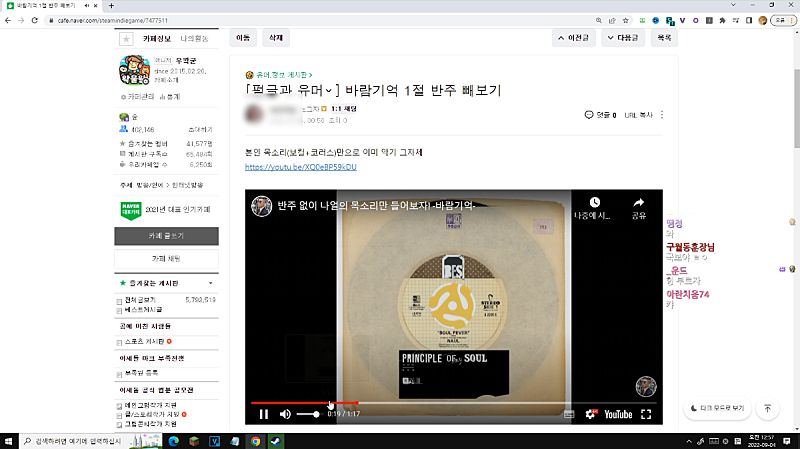Open the 통계 statistics link

click(170, 96)
